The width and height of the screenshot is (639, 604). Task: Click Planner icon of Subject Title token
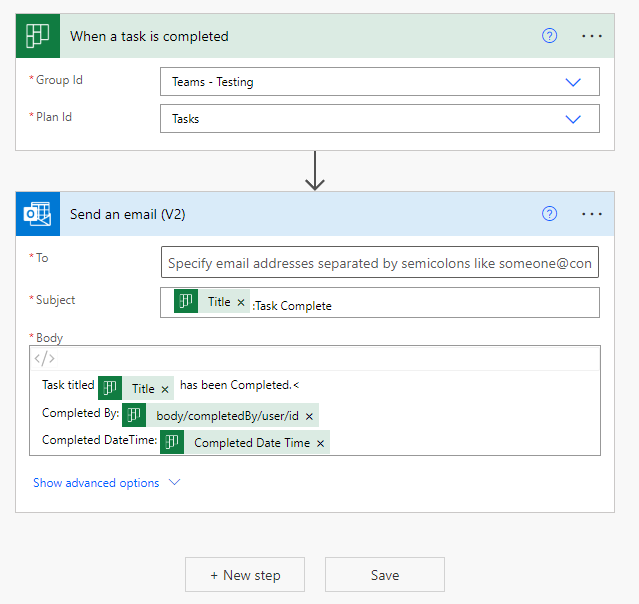click(x=186, y=301)
